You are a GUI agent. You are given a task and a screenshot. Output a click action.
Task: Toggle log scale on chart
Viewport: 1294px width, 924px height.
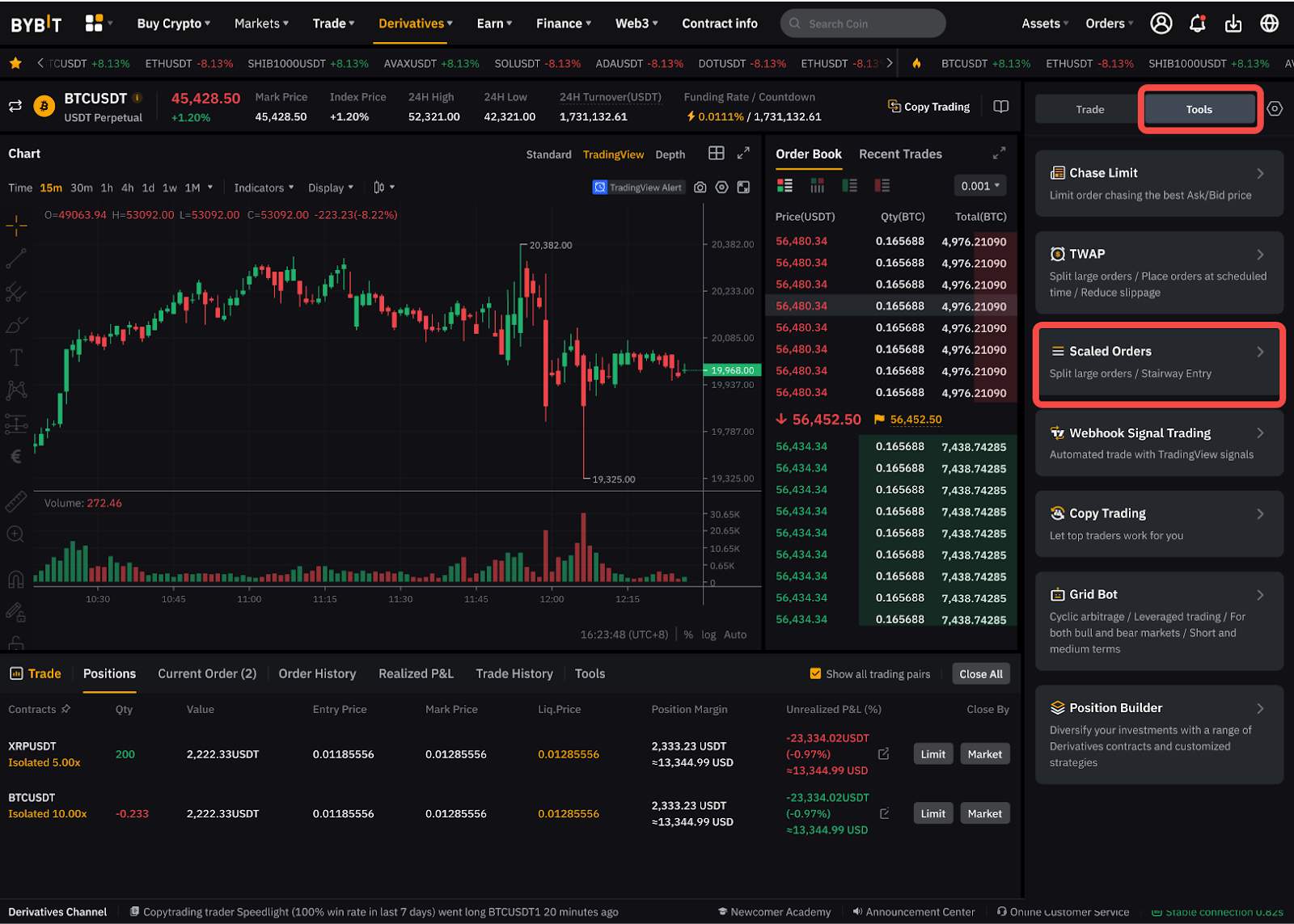pyautogui.click(x=708, y=635)
